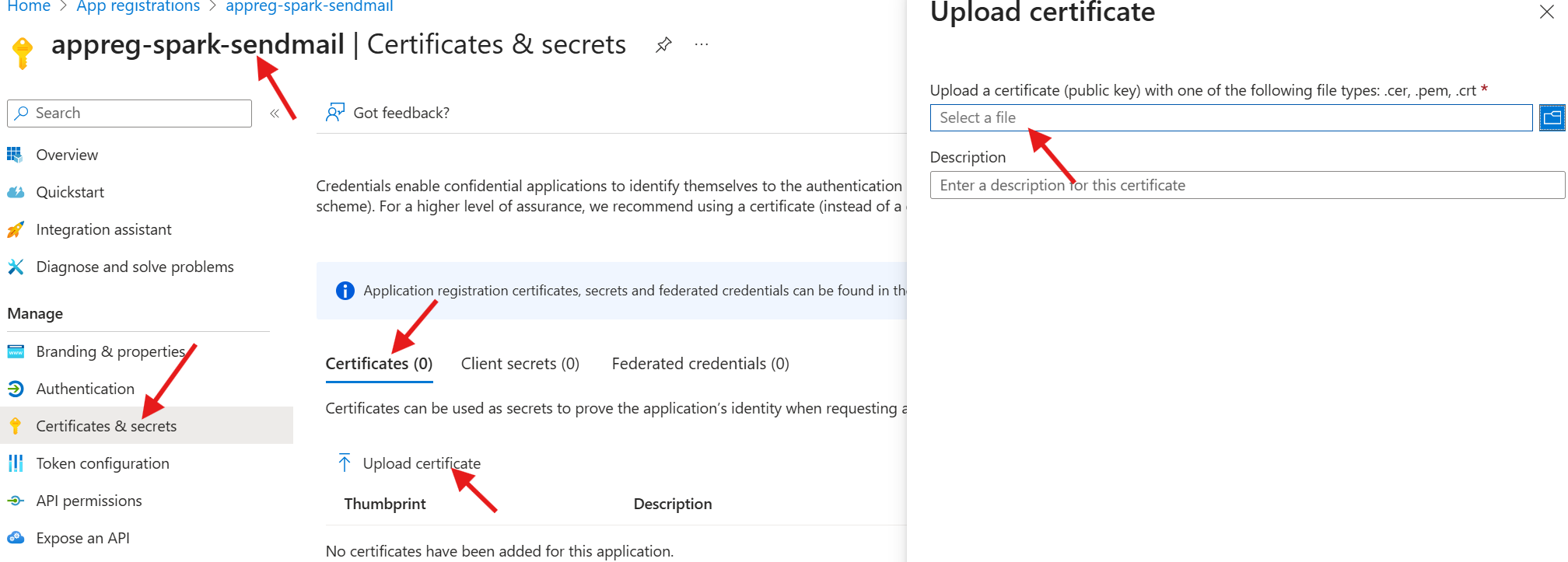1568x562 pixels.
Task: Click Upload certificate button
Action: [x=410, y=463]
